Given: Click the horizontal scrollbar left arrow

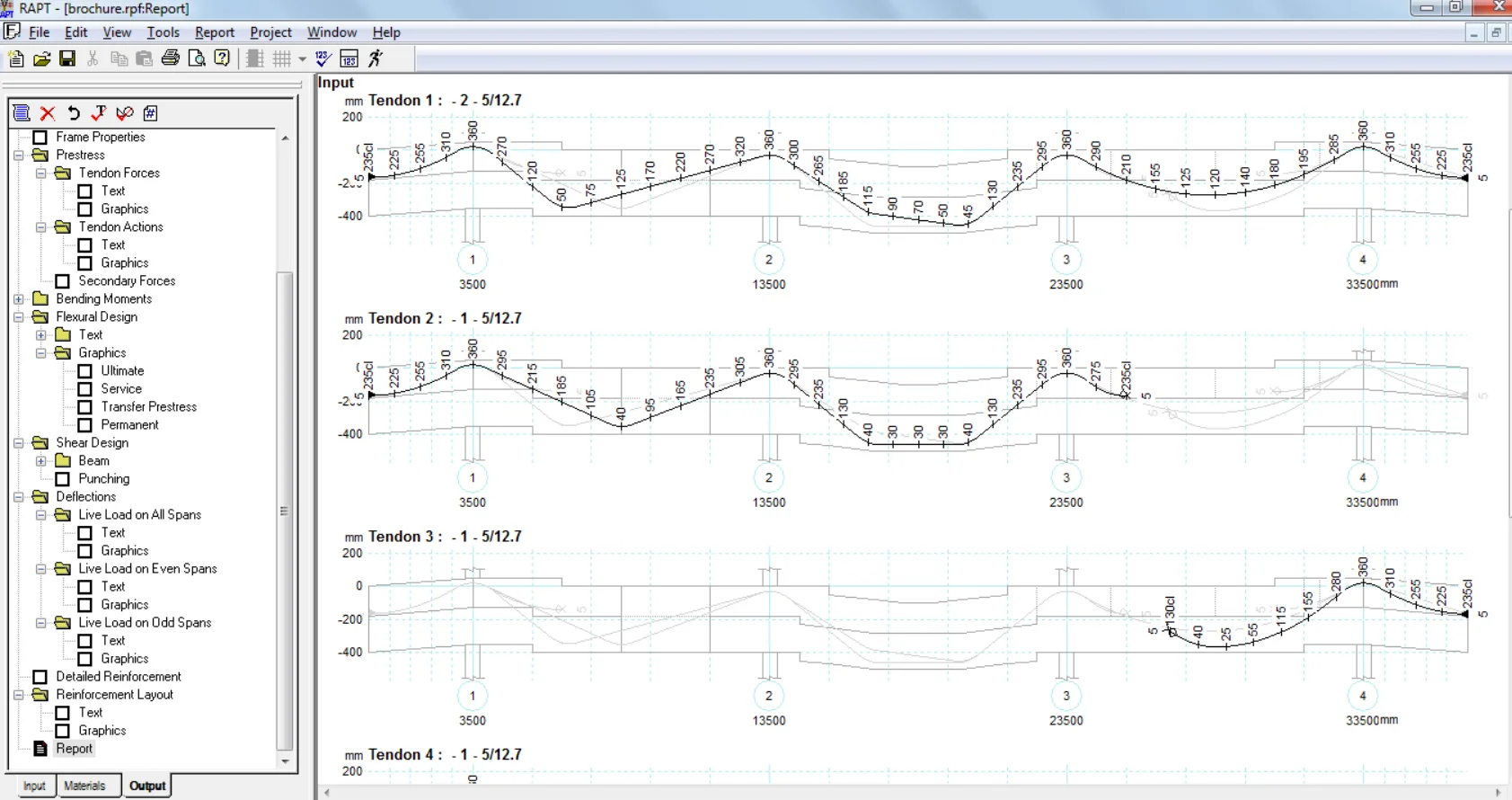Looking at the screenshot, I should tap(327, 793).
